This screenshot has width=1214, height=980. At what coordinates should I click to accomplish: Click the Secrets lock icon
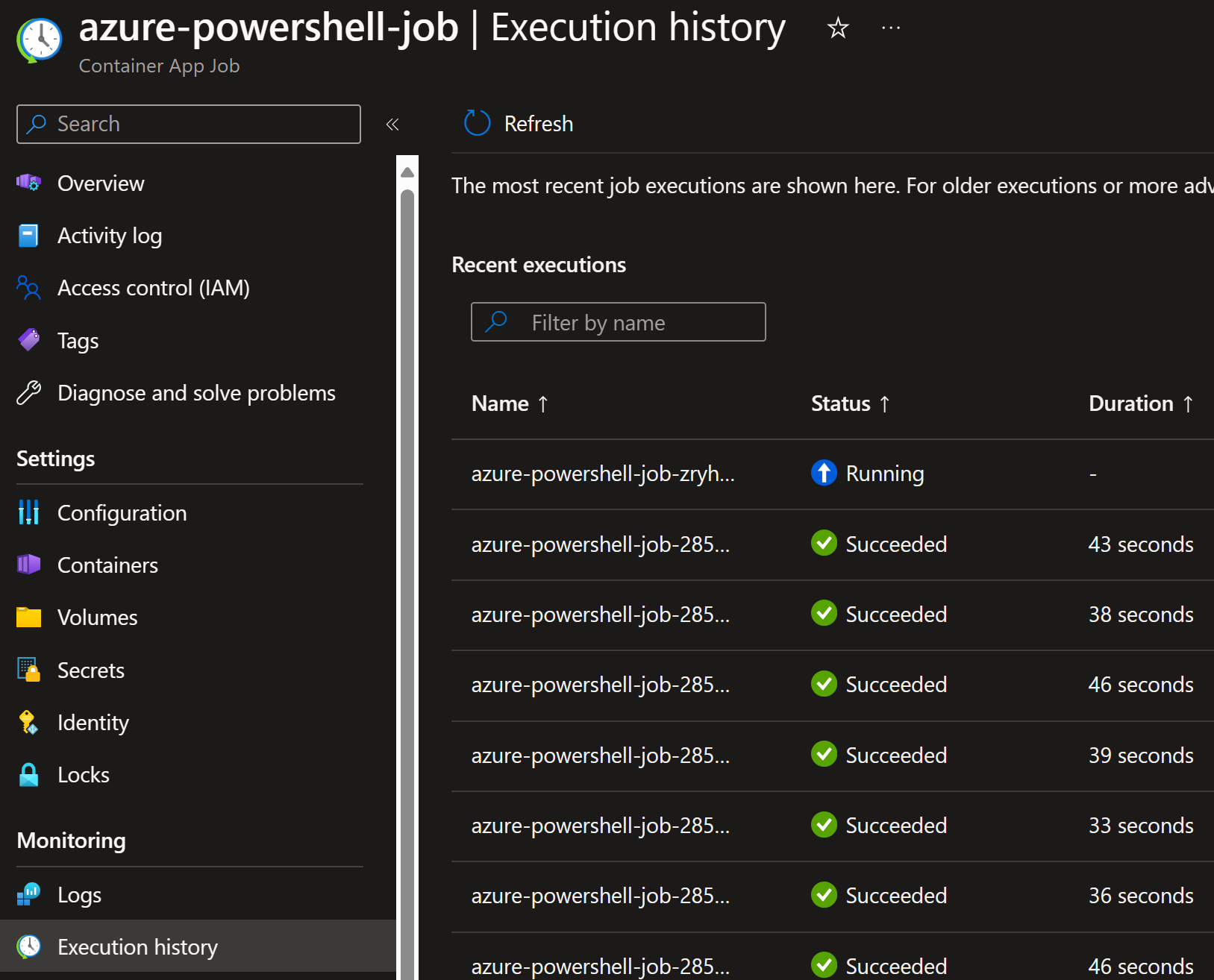pyautogui.click(x=28, y=670)
